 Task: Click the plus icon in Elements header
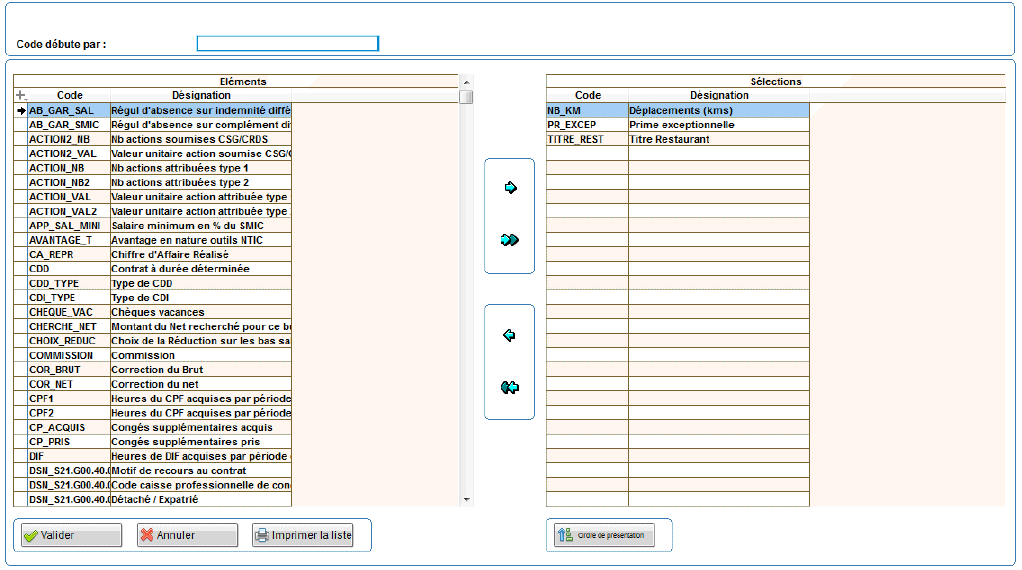click(x=20, y=95)
